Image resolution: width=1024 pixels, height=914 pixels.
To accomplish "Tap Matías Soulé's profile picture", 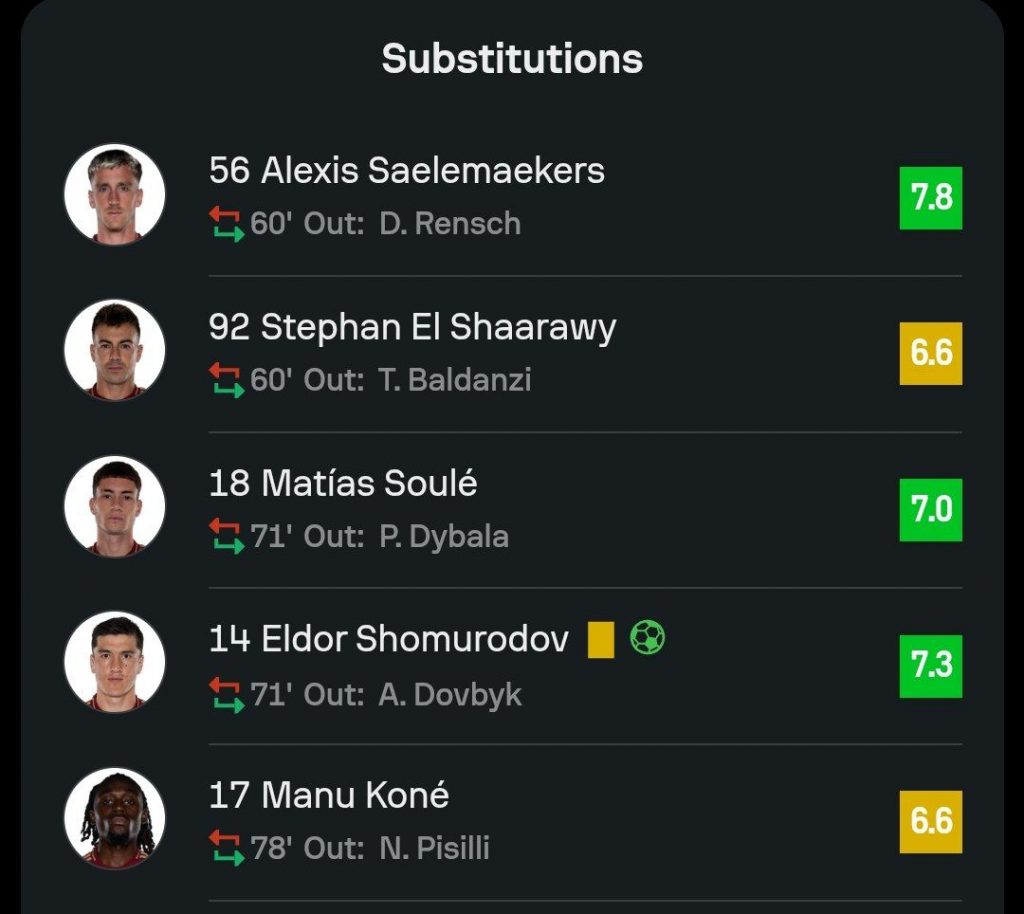I will [x=114, y=506].
